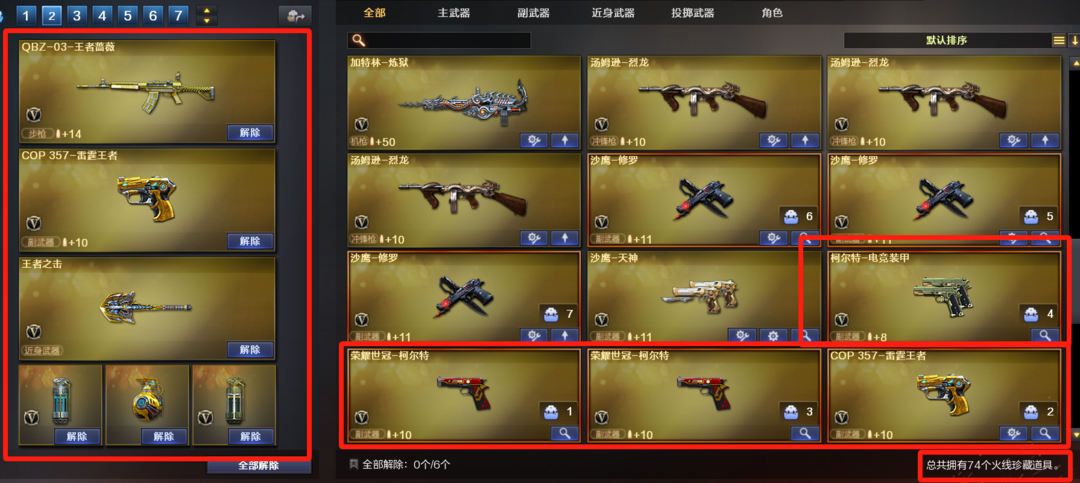The height and width of the screenshot is (483, 1080).
Task: Click the upgrade arrow icon on 加特林-炼狱
Action: pyautogui.click(x=565, y=141)
